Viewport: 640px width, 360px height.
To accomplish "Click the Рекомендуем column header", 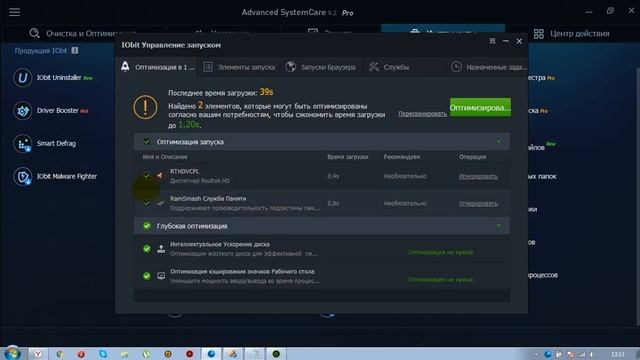I will click(402, 157).
